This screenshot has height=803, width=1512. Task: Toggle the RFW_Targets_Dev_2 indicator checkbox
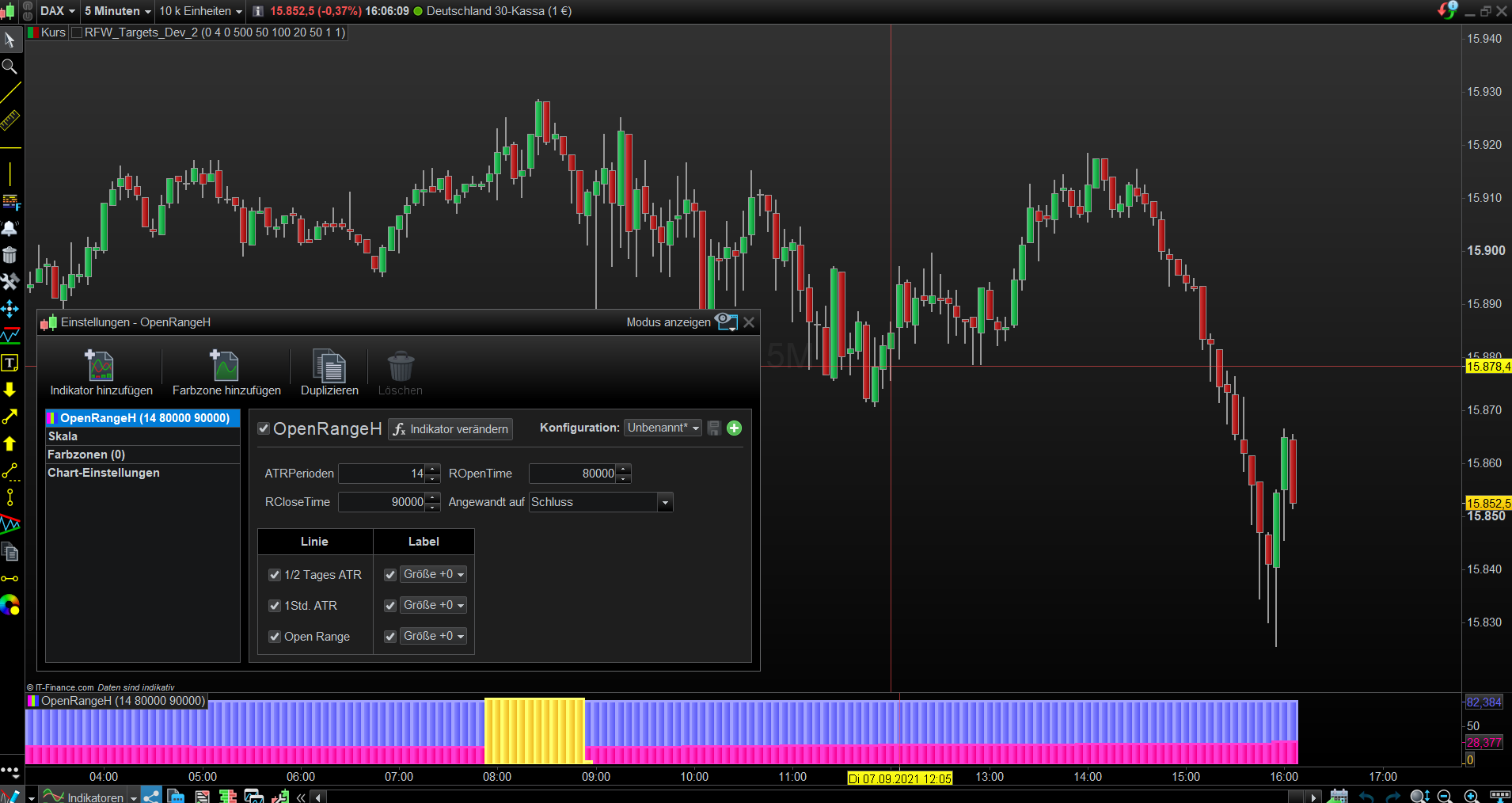[x=77, y=32]
